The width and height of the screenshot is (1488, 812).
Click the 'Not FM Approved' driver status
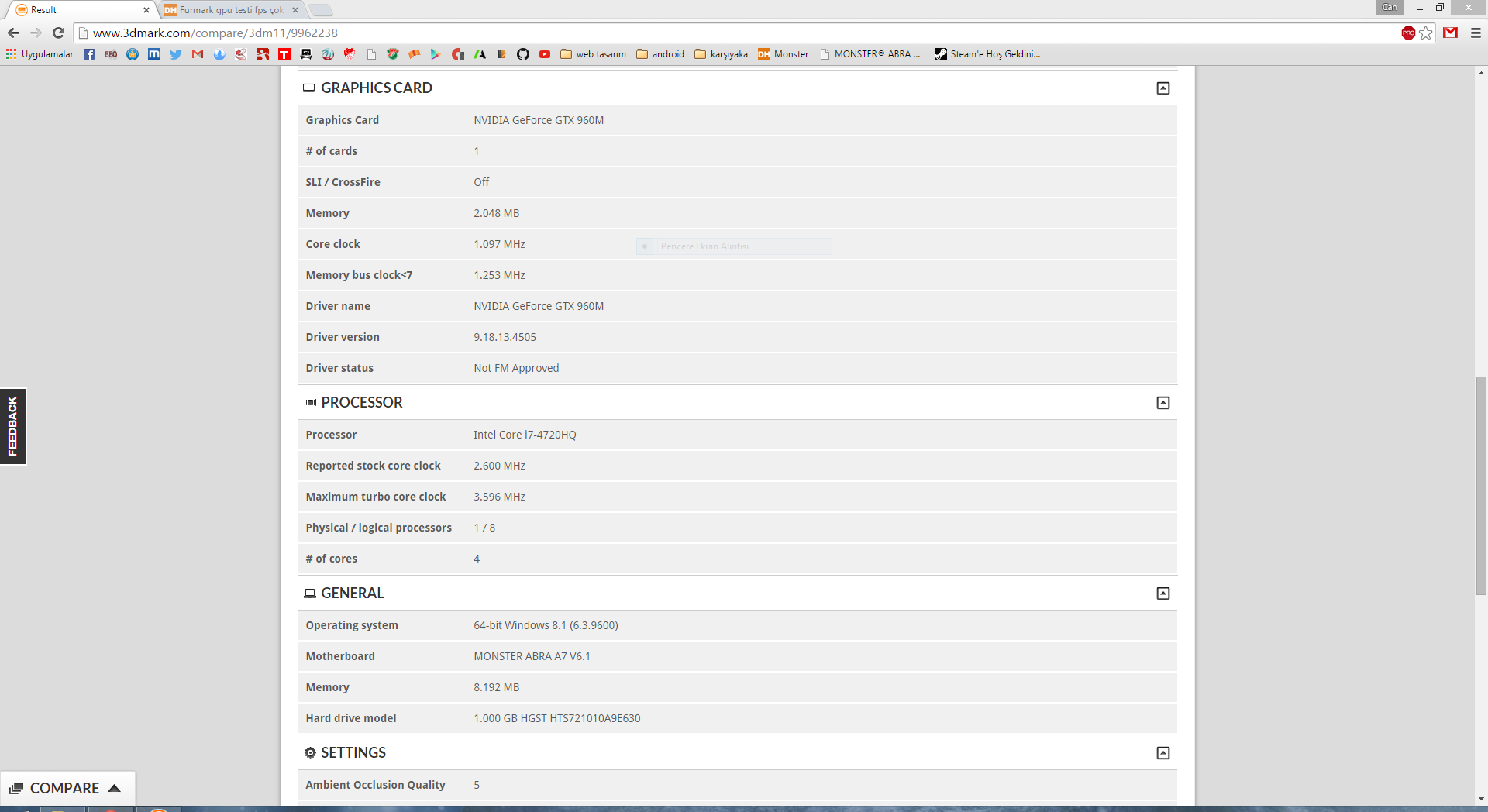pos(516,368)
